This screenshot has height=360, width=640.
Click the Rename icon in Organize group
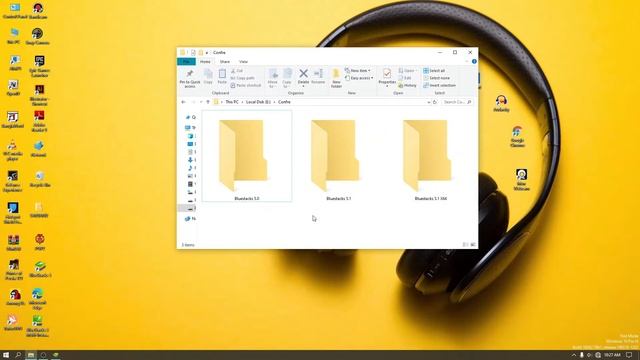point(318,73)
